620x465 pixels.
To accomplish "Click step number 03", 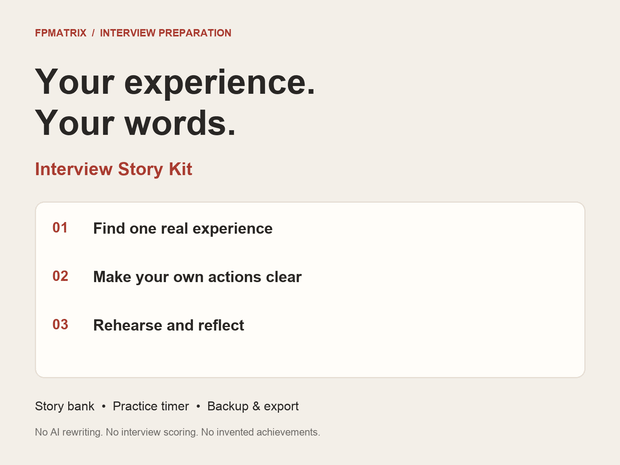I will 60,325.
